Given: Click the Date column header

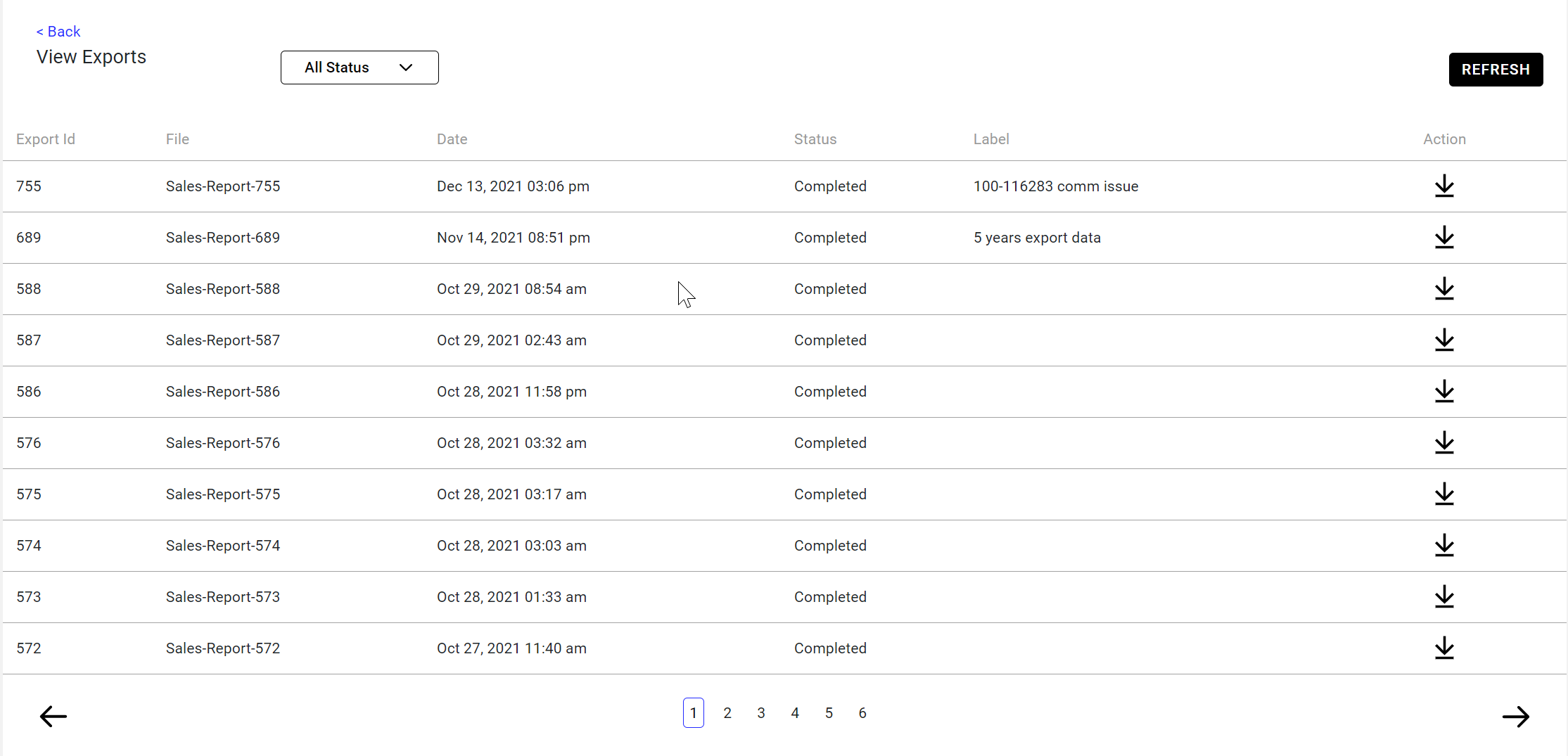Looking at the screenshot, I should click(x=452, y=139).
